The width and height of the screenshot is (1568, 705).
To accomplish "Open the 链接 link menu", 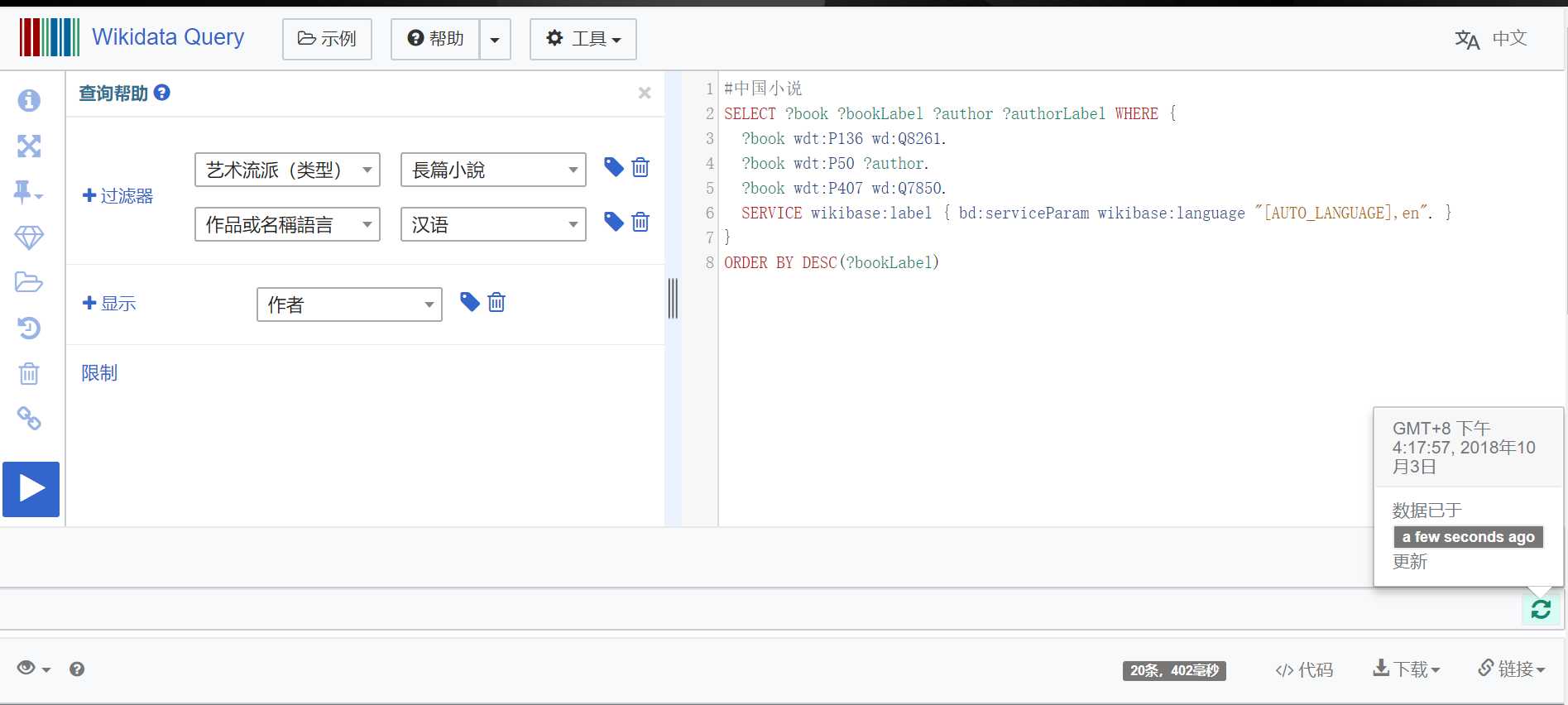I will [x=1512, y=669].
